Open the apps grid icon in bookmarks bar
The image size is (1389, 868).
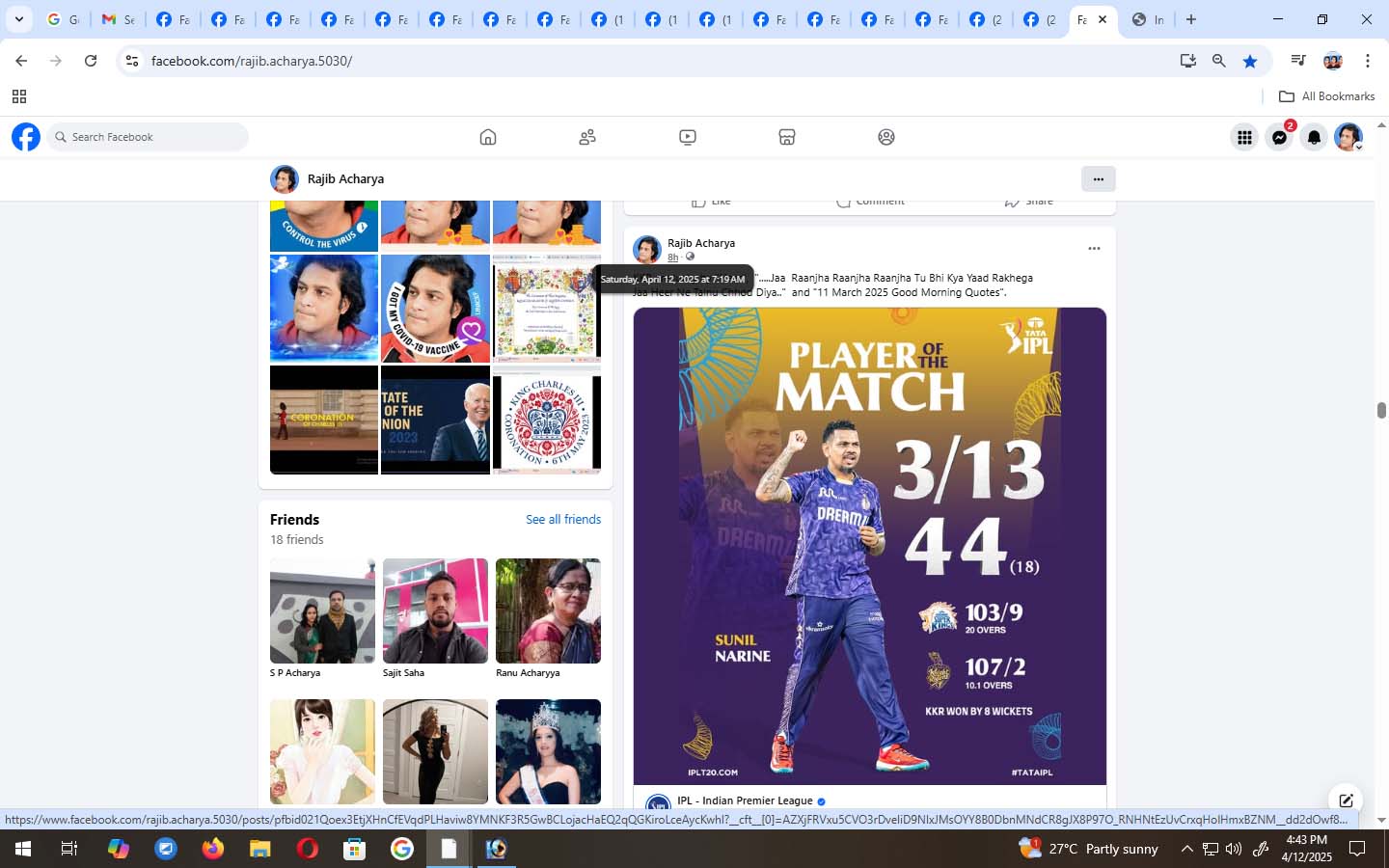(19, 96)
